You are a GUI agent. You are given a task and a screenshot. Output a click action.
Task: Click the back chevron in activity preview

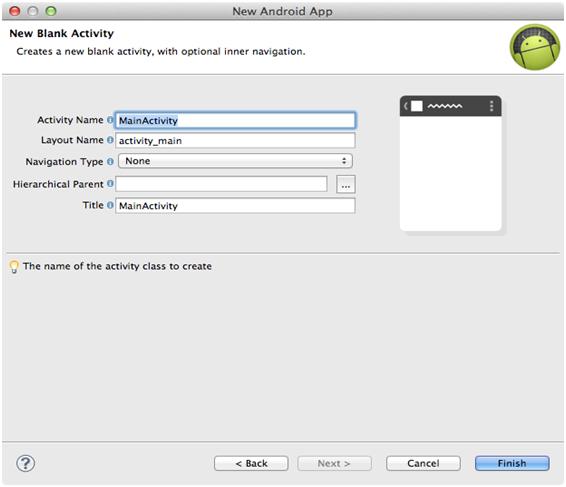pos(406,106)
